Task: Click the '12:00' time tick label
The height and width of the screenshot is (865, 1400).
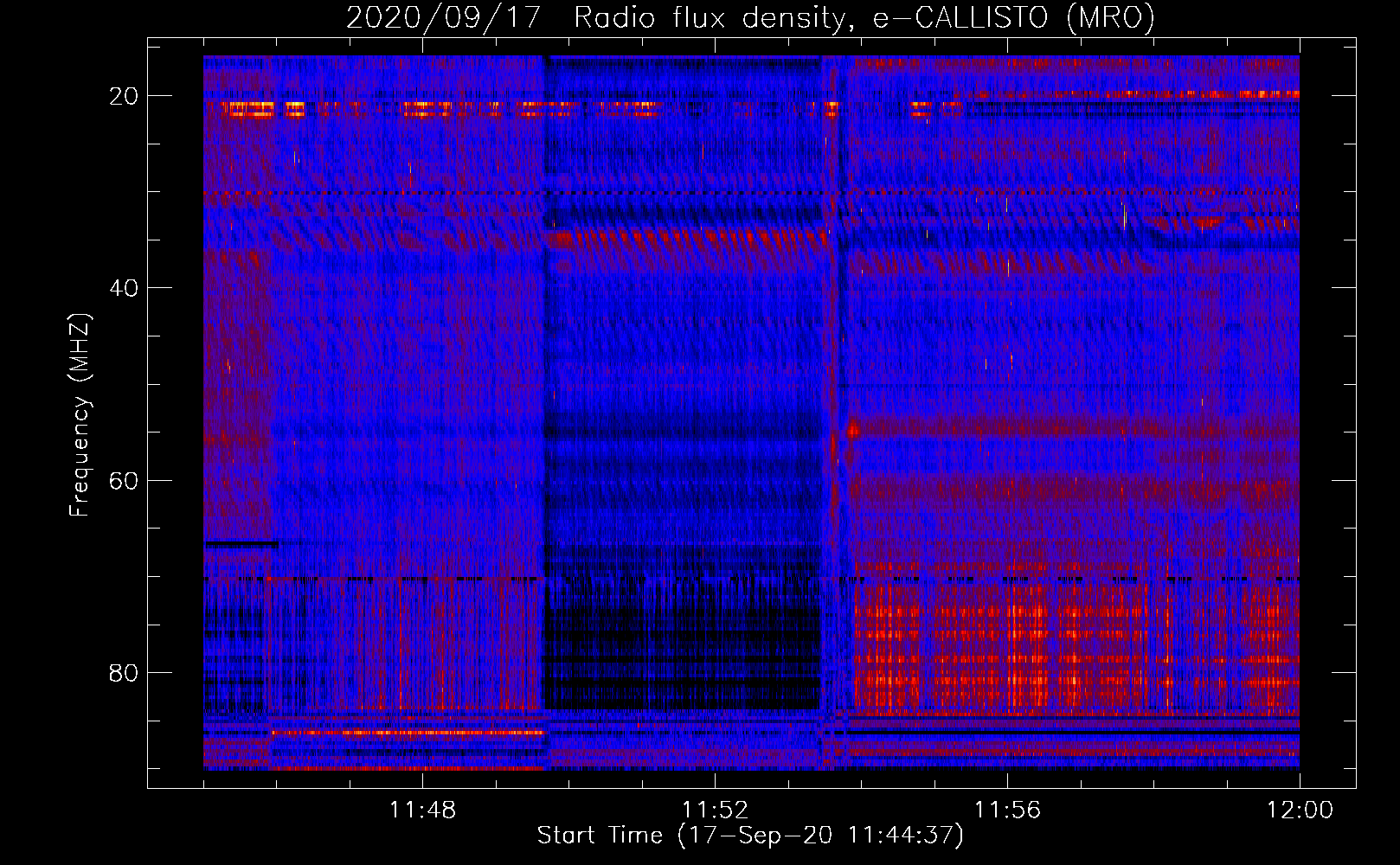Action: [1300, 811]
